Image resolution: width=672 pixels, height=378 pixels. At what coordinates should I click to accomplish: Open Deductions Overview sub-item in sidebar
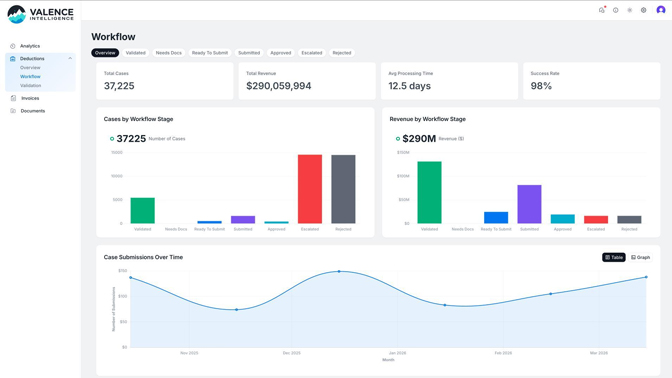pos(30,68)
